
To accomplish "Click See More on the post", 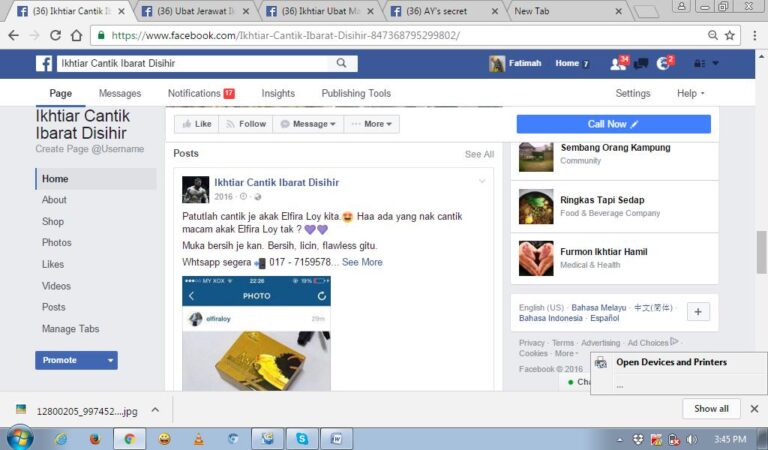I will pyautogui.click(x=362, y=262).
